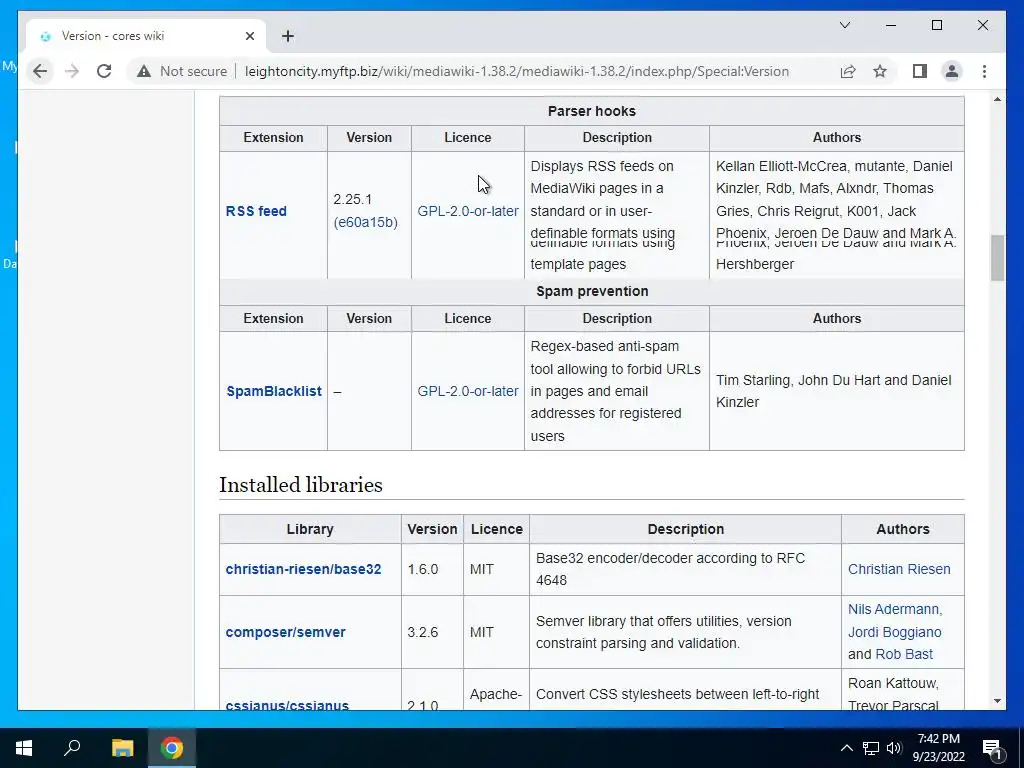This screenshot has height=768, width=1024.
Task: Open the browser side panel
Action: 920,71
